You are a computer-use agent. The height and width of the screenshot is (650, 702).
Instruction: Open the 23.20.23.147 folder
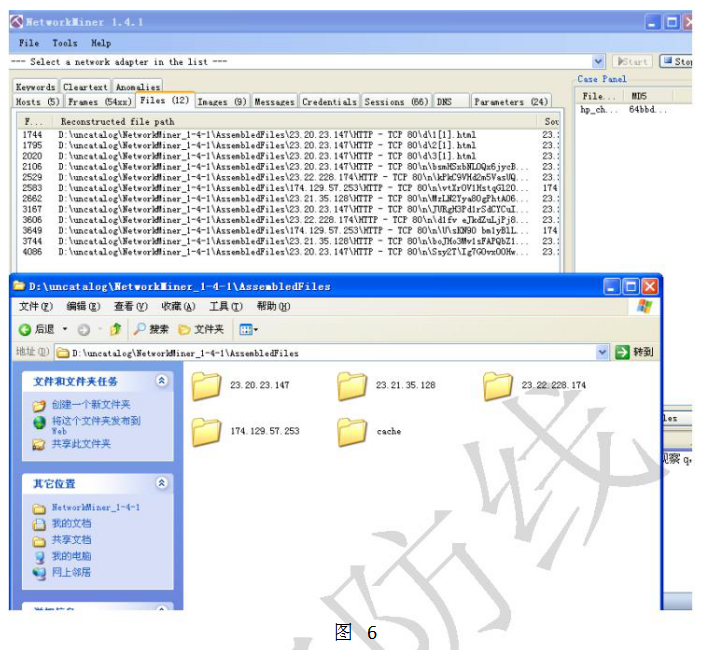[x=241, y=385]
